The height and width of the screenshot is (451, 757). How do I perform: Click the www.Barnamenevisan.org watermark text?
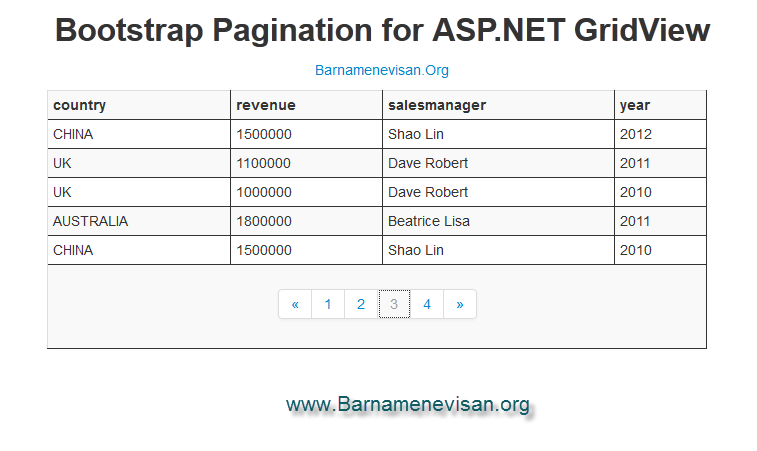[407, 404]
